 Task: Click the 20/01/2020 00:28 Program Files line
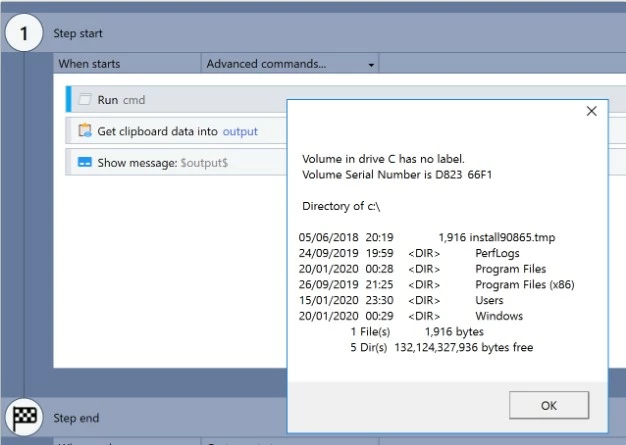pos(422,269)
